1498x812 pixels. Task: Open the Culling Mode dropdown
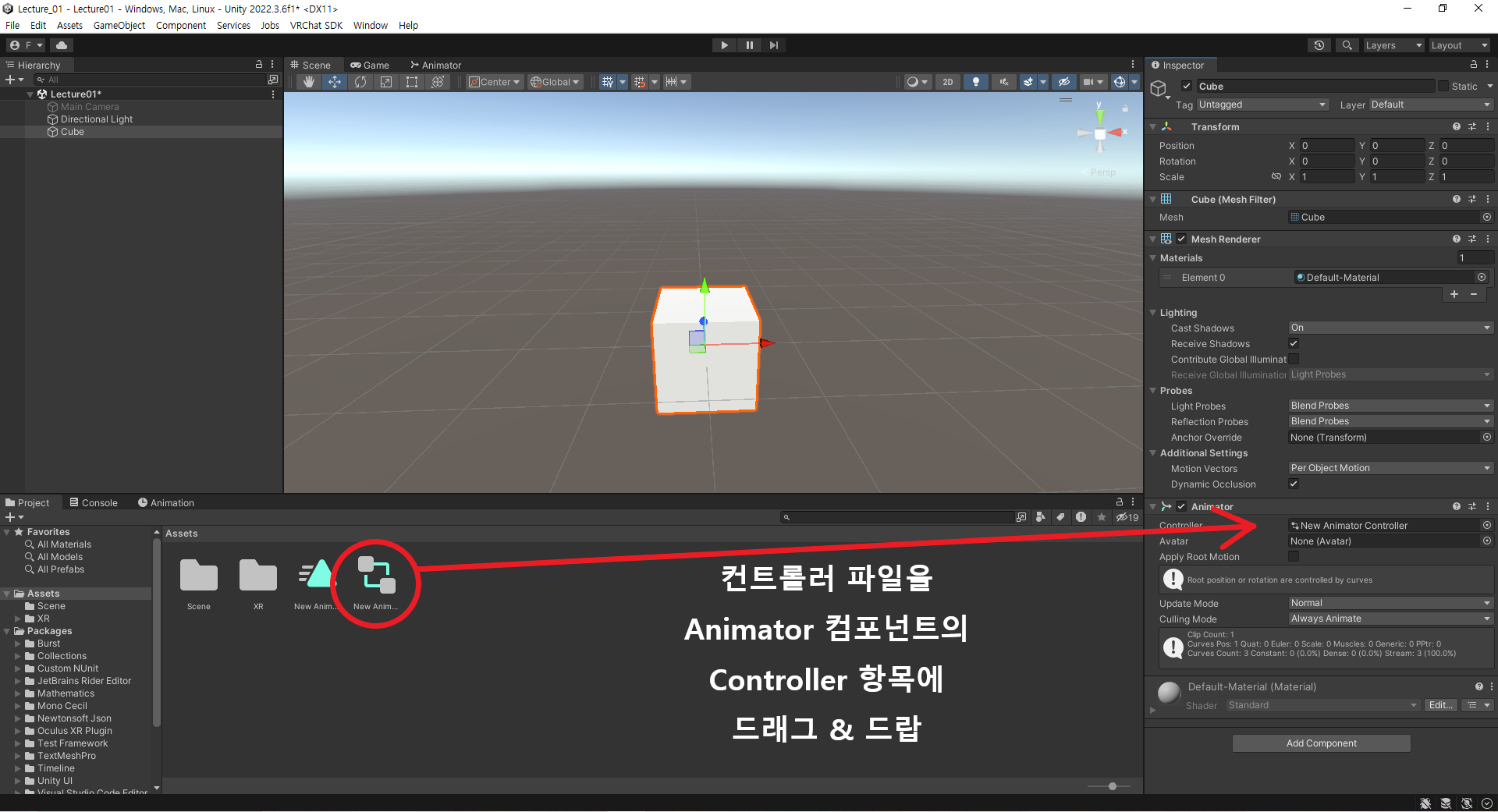1390,619
